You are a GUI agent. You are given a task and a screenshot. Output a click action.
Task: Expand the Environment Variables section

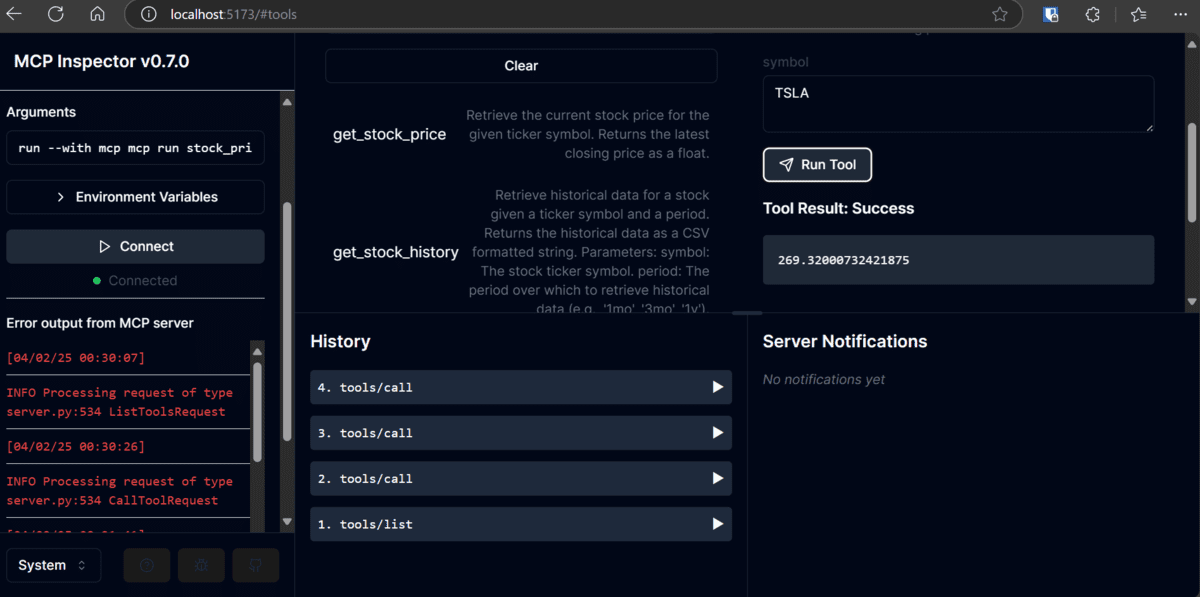click(x=136, y=197)
